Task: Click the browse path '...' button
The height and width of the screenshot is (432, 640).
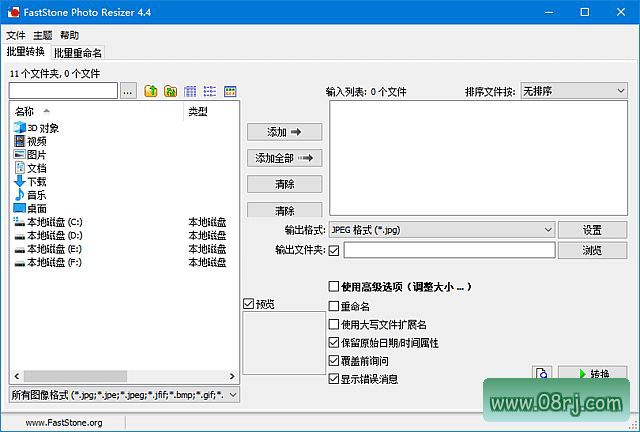Action: pyautogui.click(x=128, y=91)
